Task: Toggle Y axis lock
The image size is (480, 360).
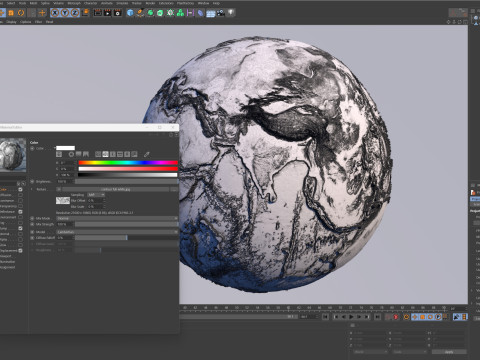Action: [65, 13]
